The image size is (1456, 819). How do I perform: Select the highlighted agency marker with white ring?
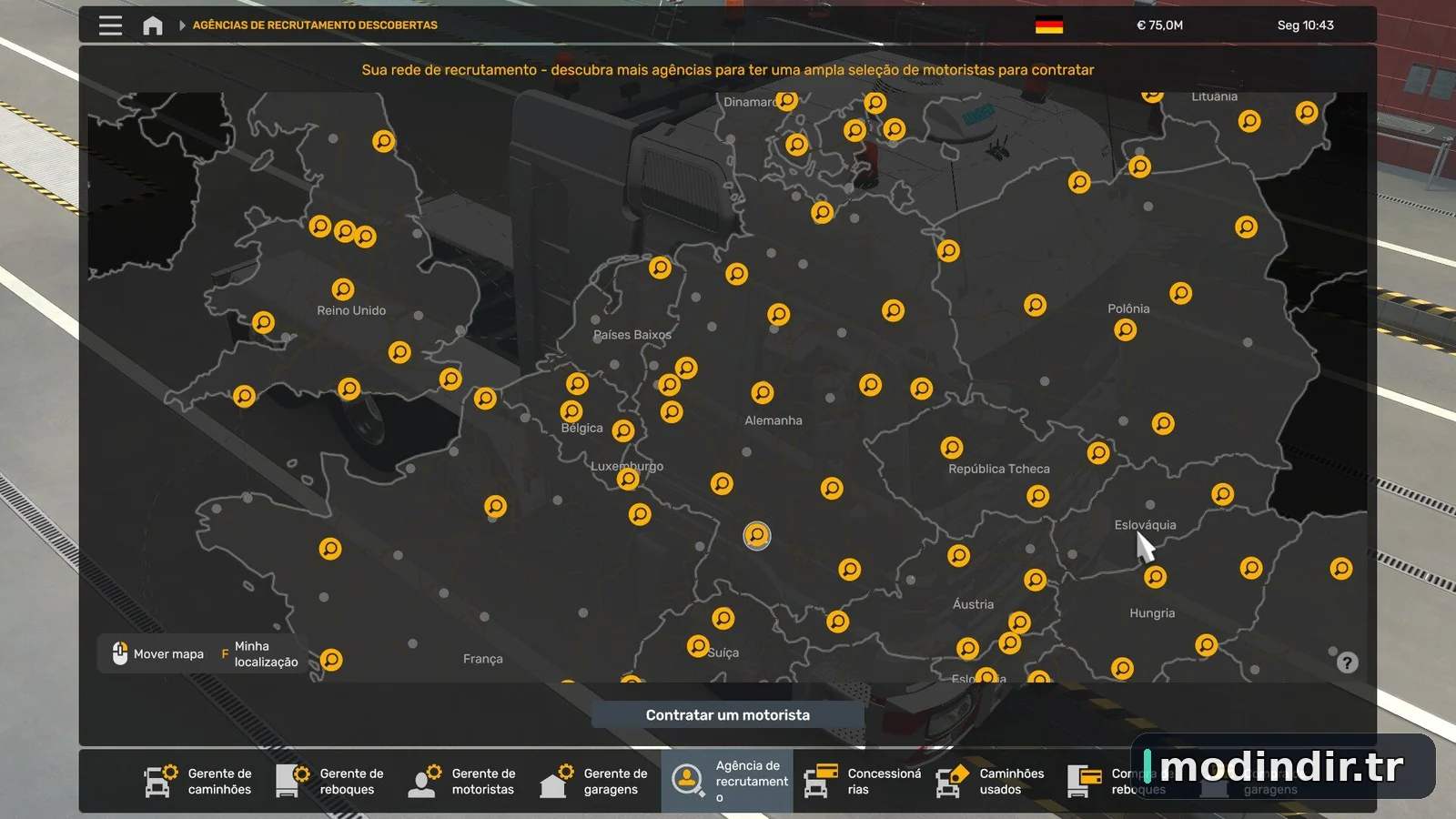click(757, 535)
